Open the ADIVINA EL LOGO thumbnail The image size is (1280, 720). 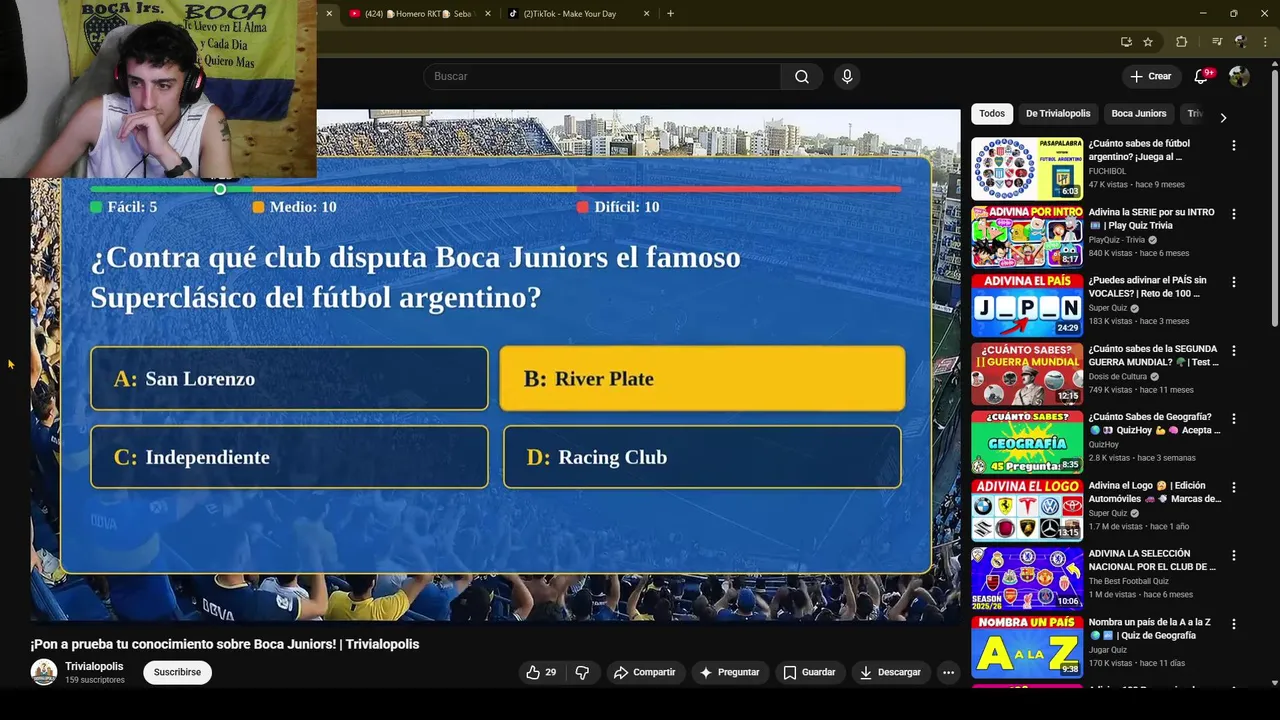click(x=1027, y=510)
